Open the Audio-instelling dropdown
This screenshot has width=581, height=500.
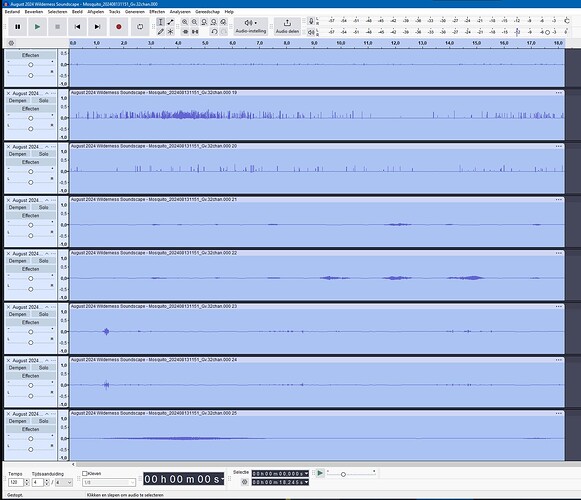251,27
